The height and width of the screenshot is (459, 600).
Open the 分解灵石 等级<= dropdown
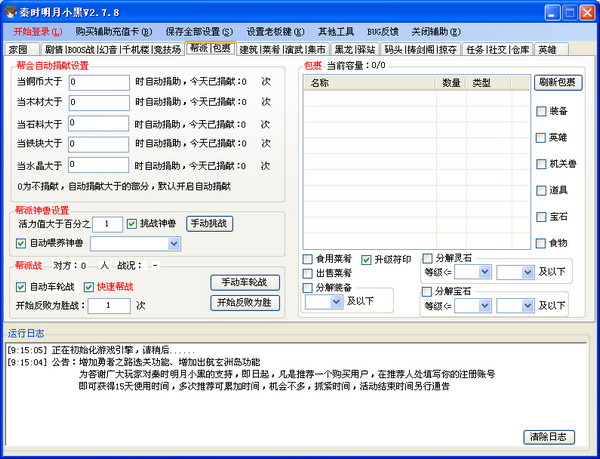coord(484,272)
